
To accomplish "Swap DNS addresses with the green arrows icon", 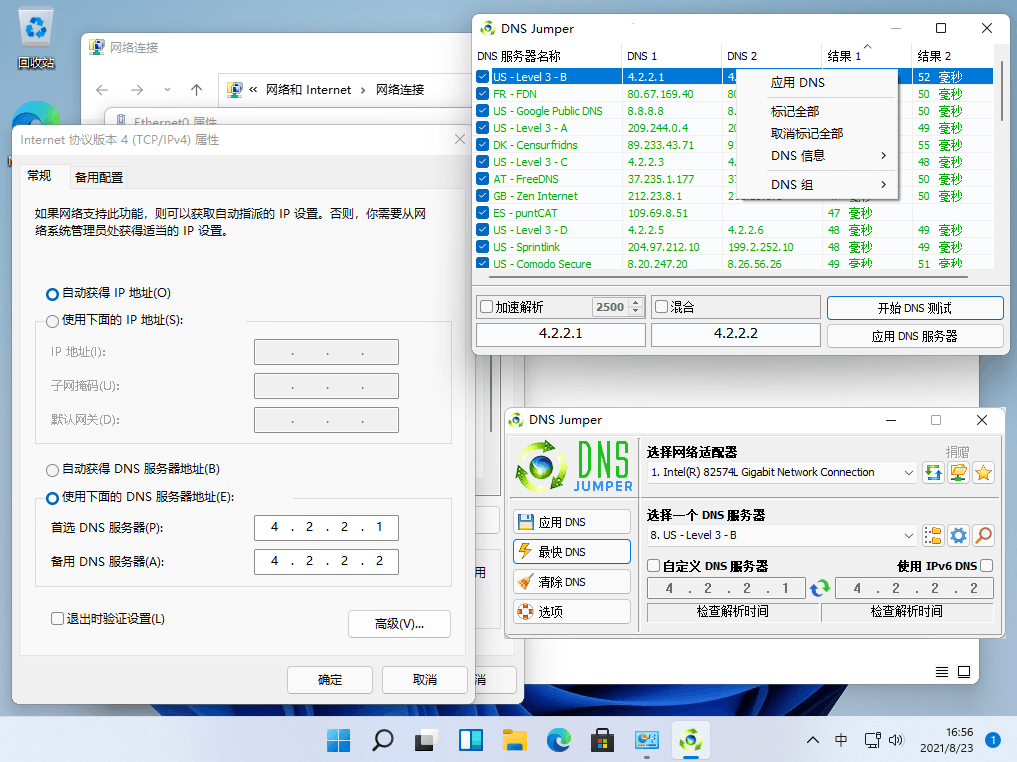I will click(820, 588).
